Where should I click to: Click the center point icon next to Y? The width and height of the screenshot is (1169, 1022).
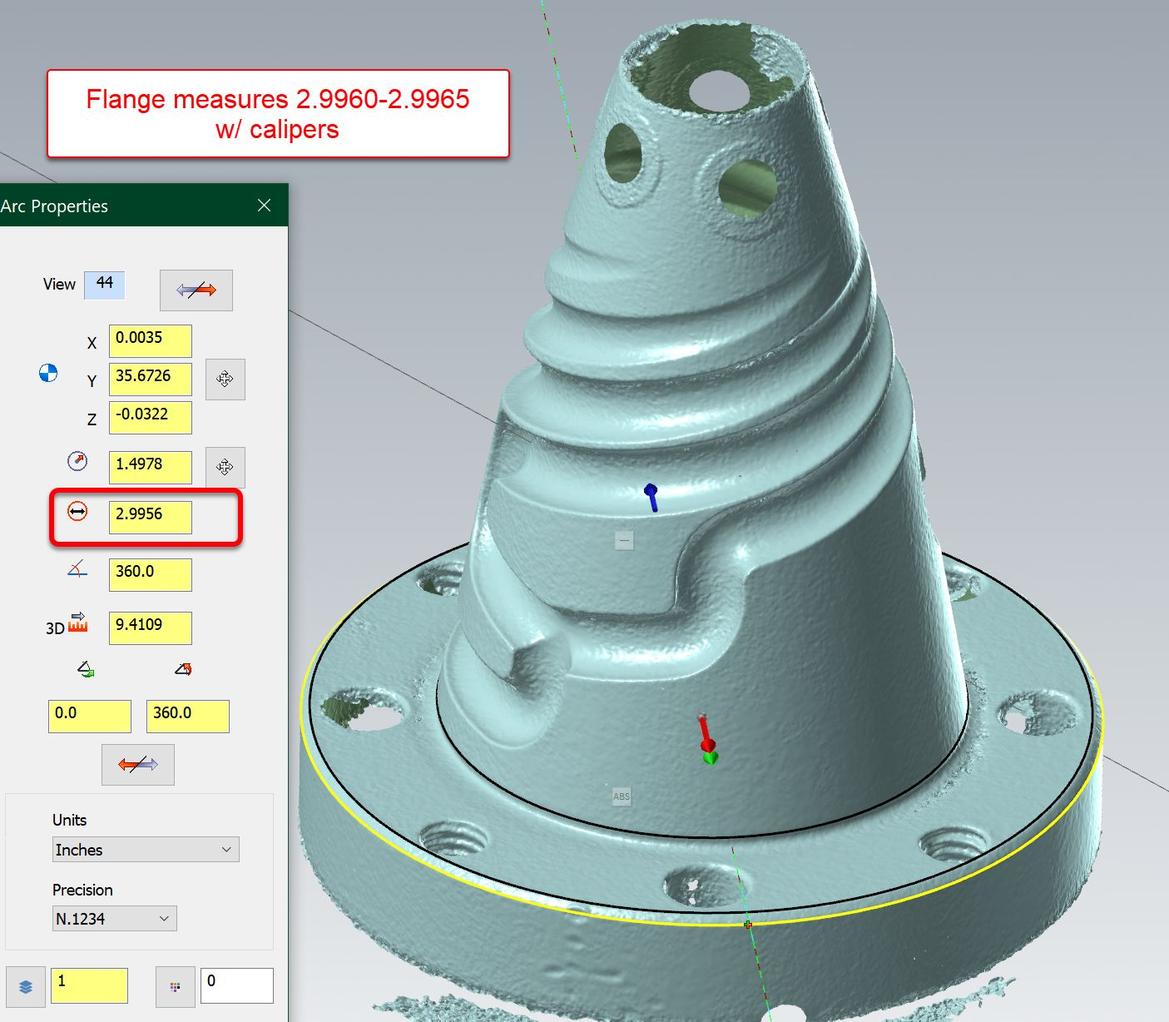[48, 373]
